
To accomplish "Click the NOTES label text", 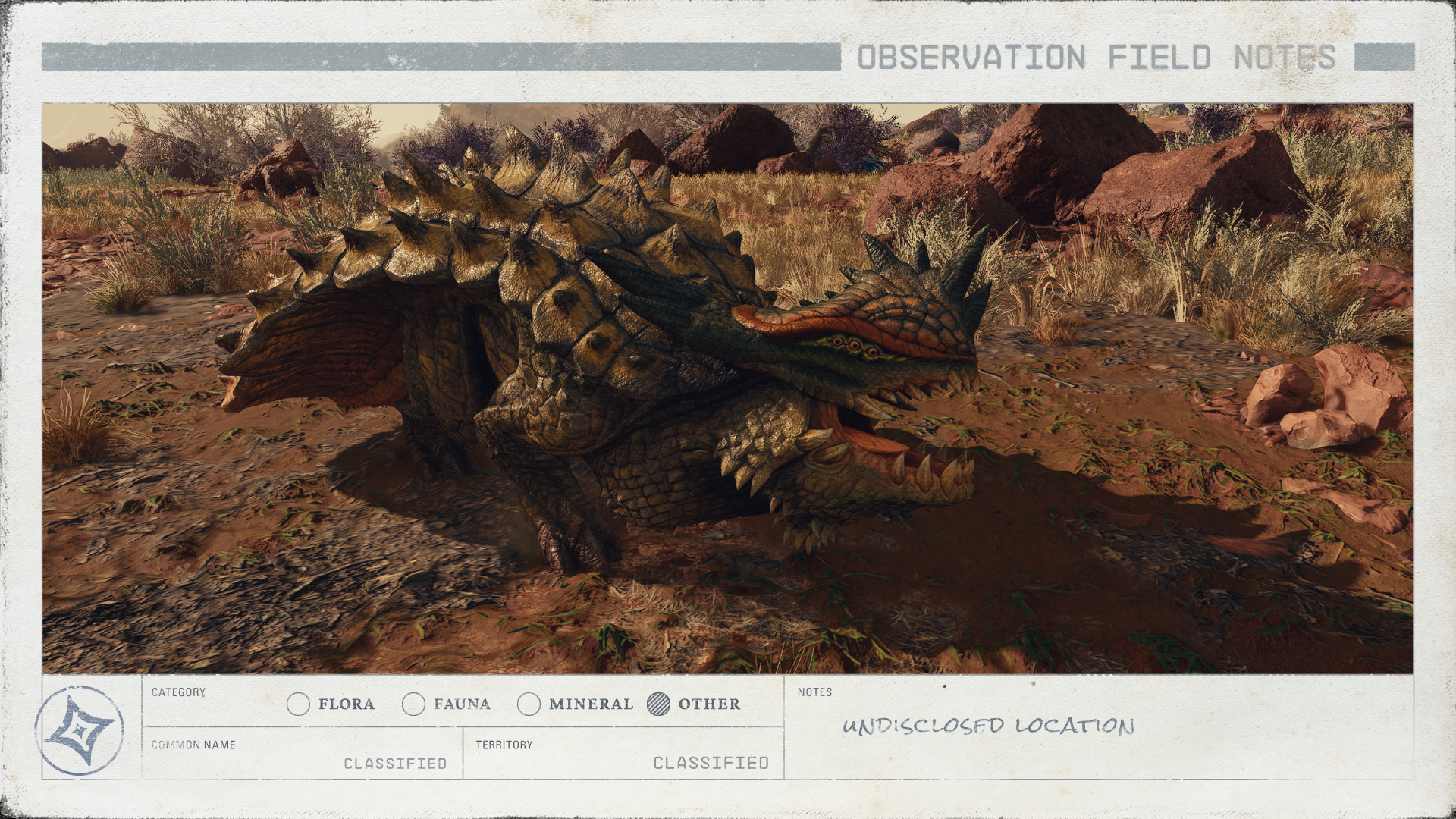I will (x=814, y=692).
